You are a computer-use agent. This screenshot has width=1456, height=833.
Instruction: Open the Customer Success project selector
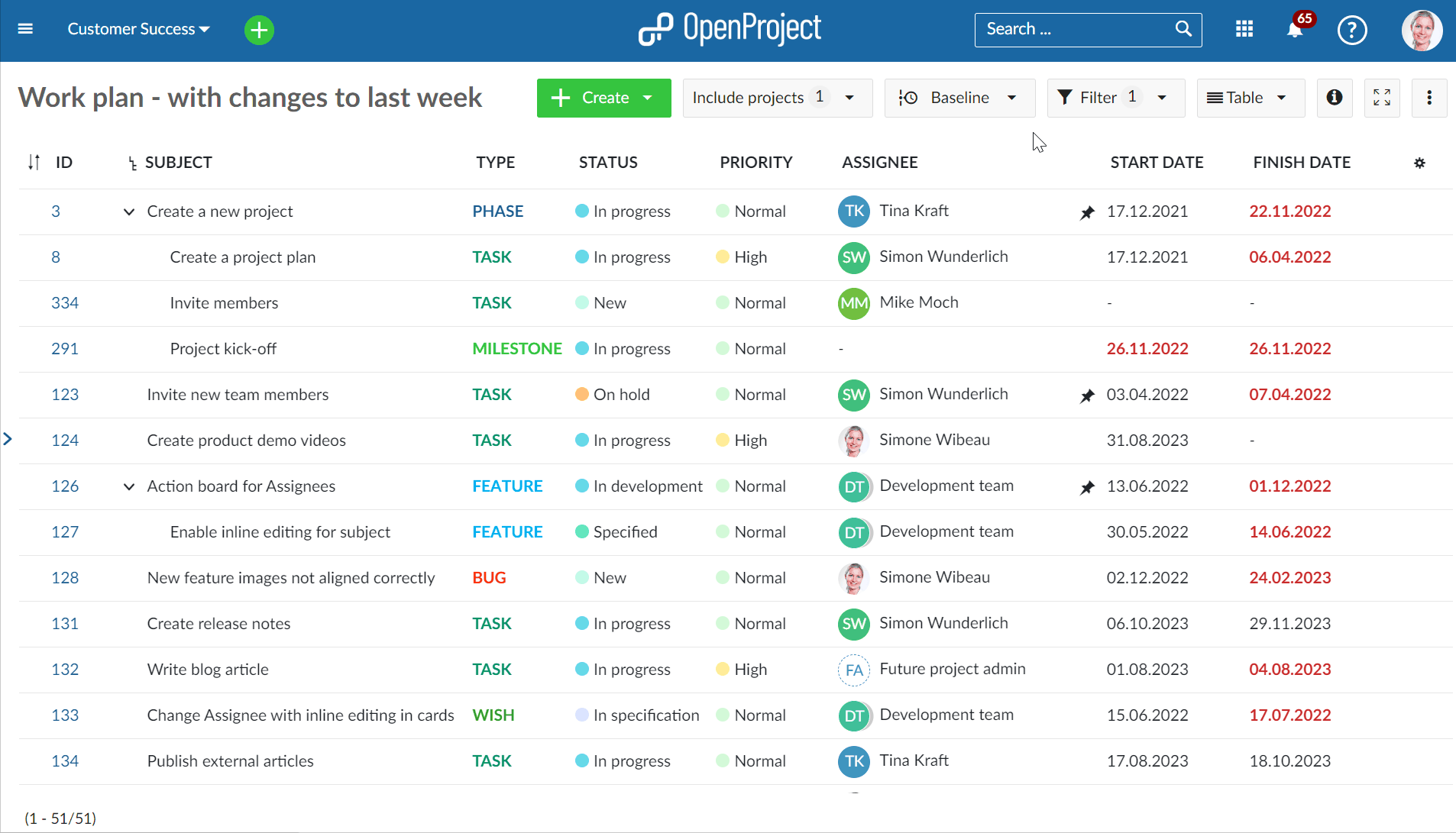point(138,29)
